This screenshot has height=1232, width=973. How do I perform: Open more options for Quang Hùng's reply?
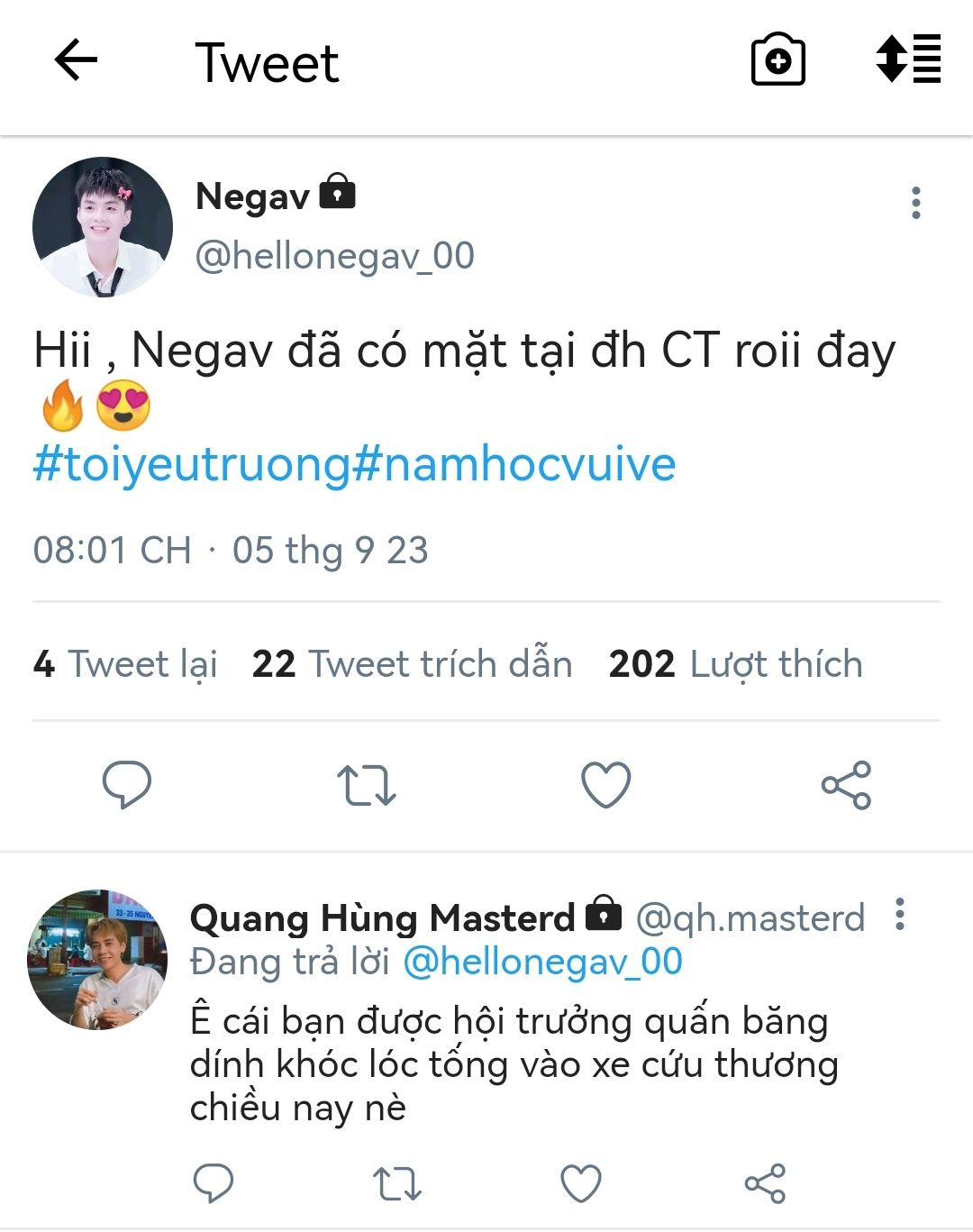[x=899, y=915]
